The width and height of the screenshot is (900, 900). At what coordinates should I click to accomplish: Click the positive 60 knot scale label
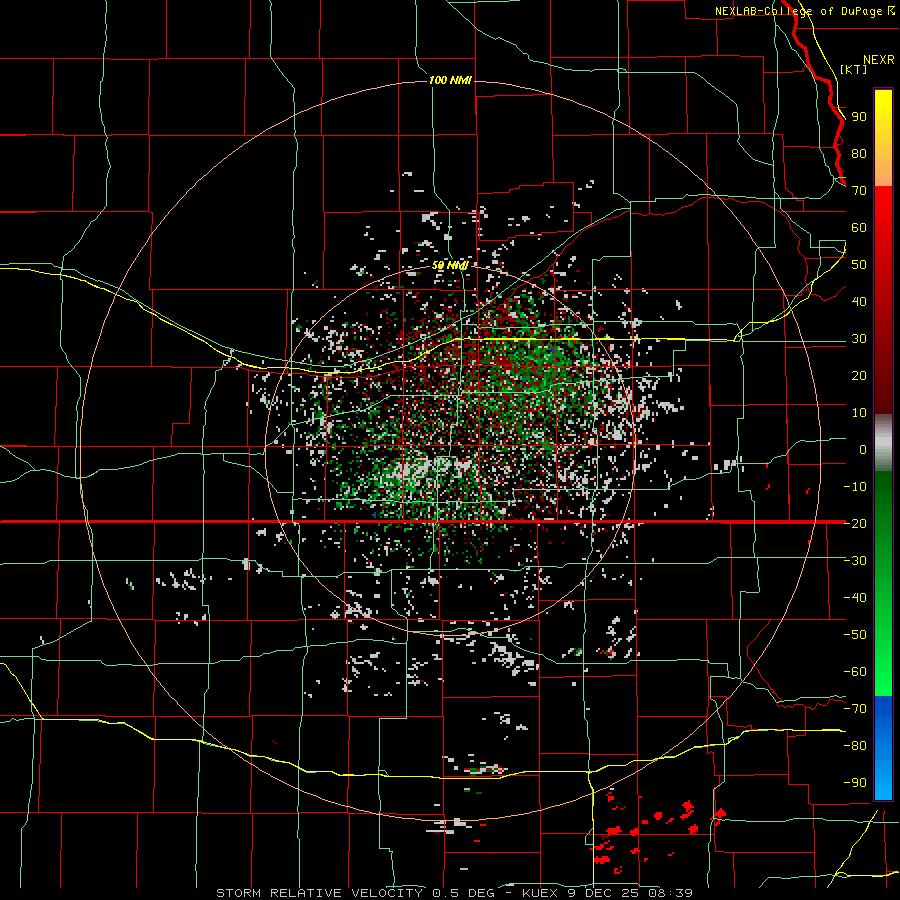click(859, 227)
